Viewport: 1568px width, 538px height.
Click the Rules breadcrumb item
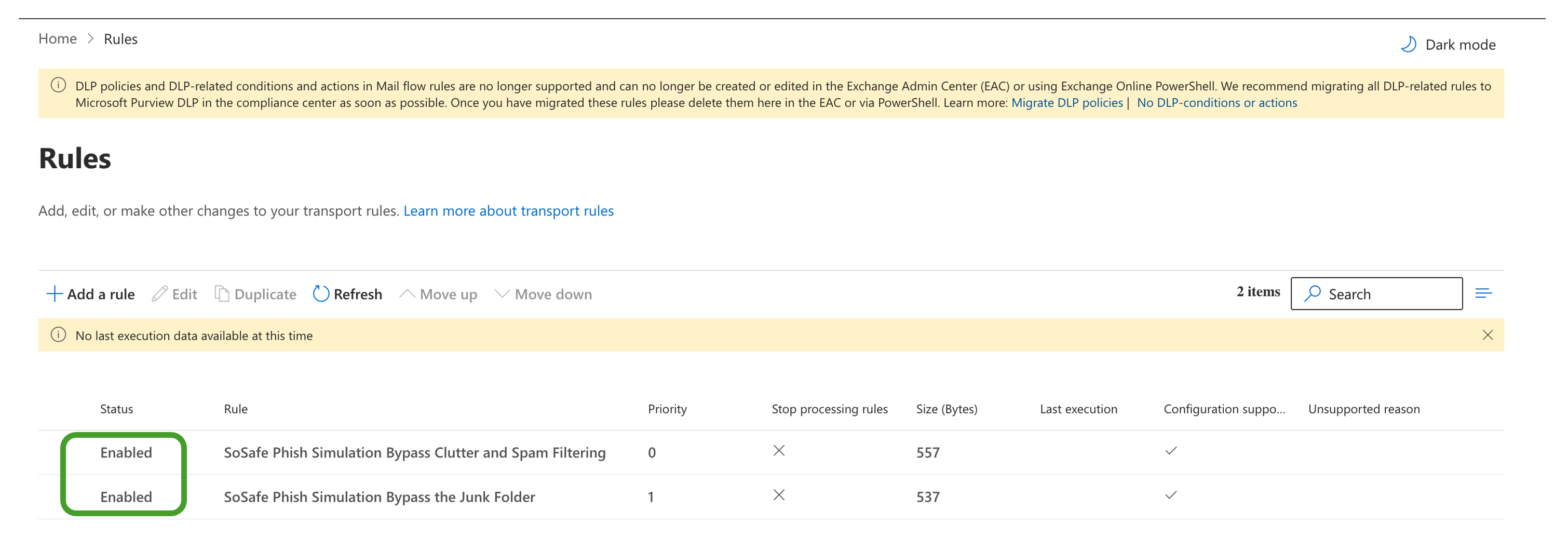120,39
